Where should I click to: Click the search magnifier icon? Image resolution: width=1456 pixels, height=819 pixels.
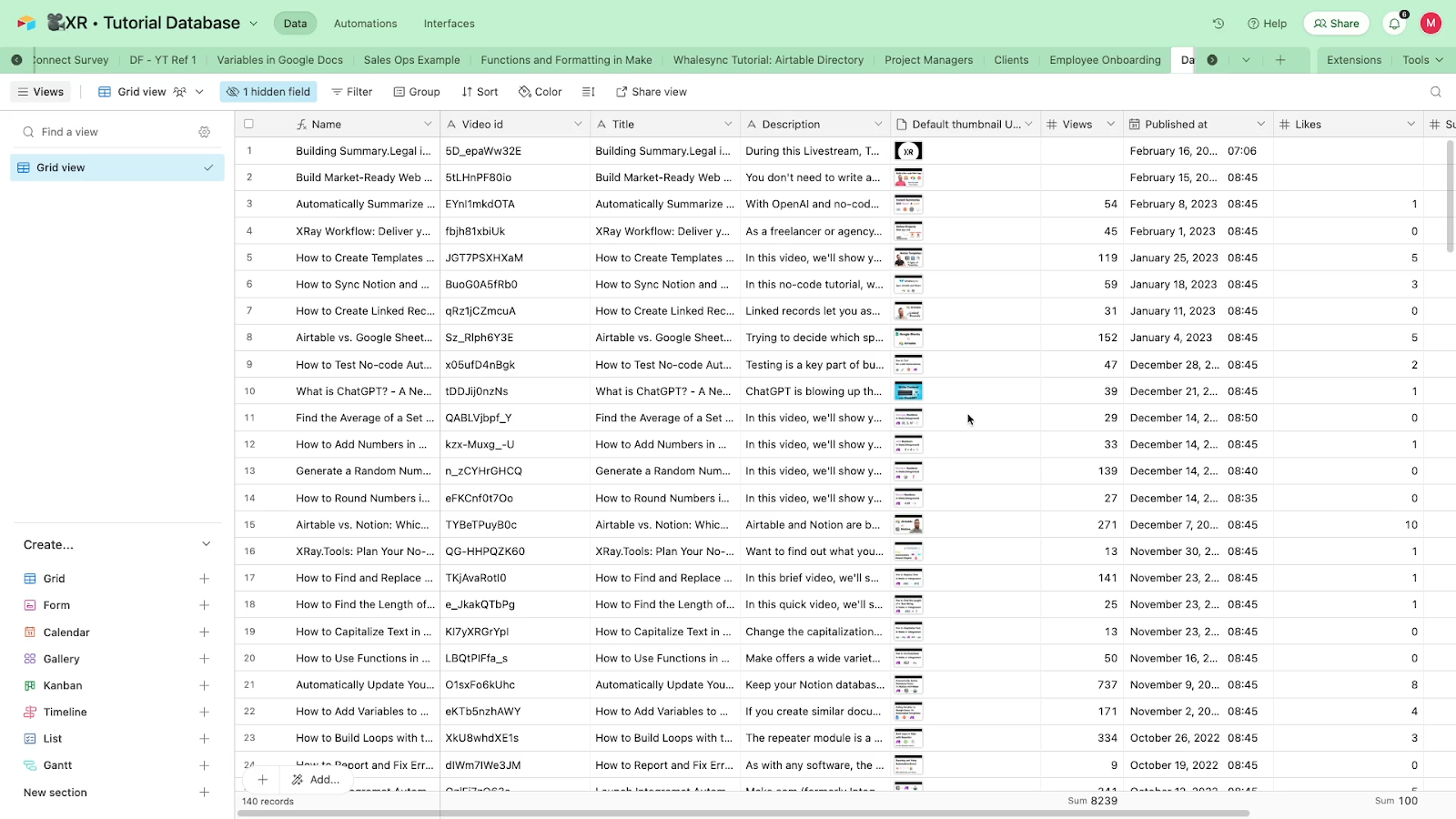(1435, 92)
